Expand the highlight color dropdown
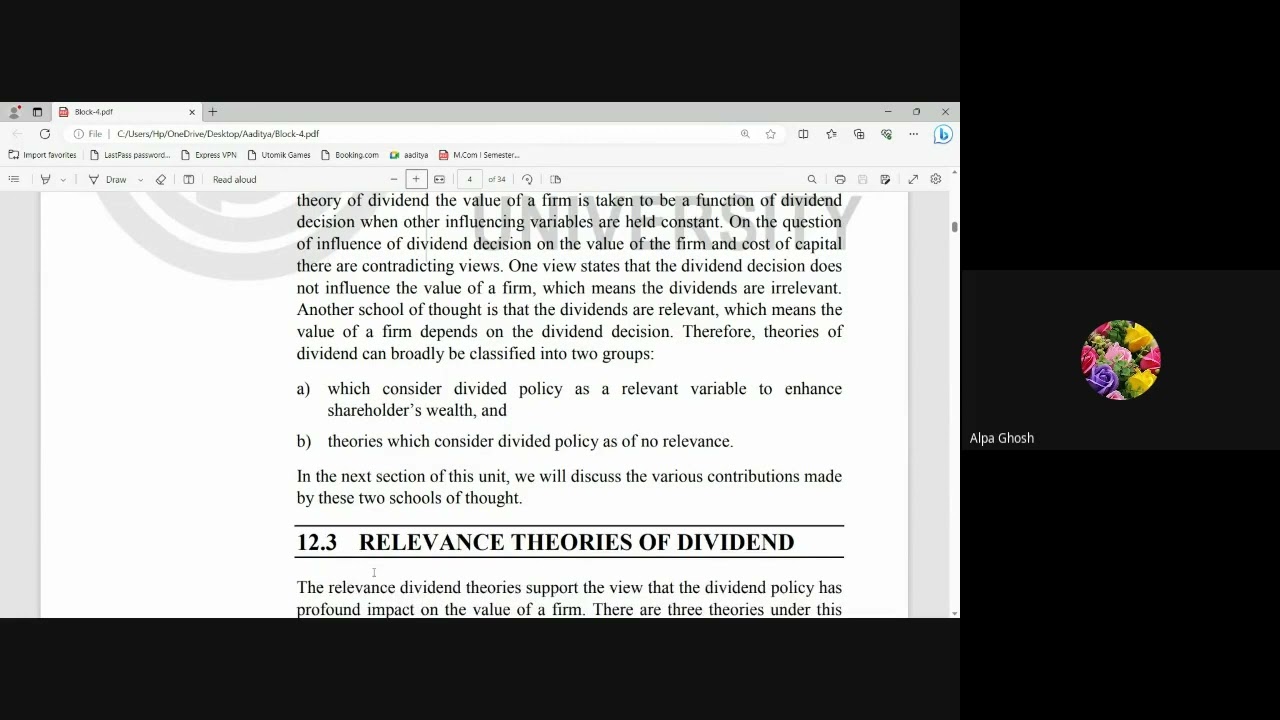The height and width of the screenshot is (720, 1280). coord(63,180)
